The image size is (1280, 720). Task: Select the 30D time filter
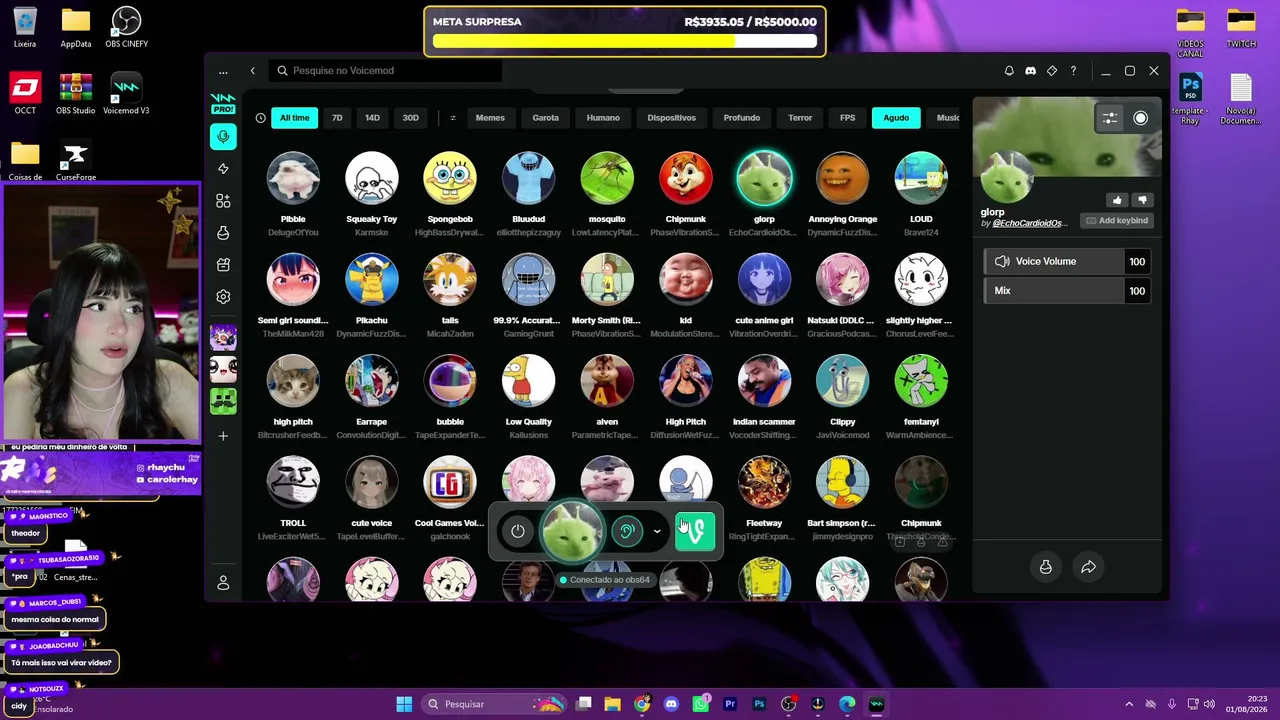point(410,118)
